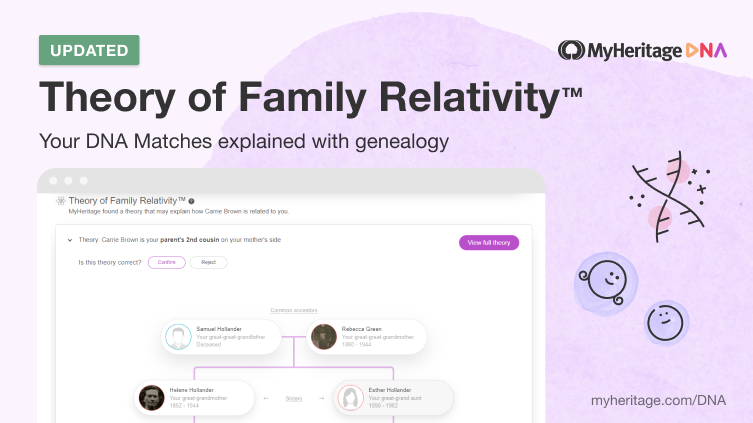Click the MyHeritage DNA logo

[642, 50]
